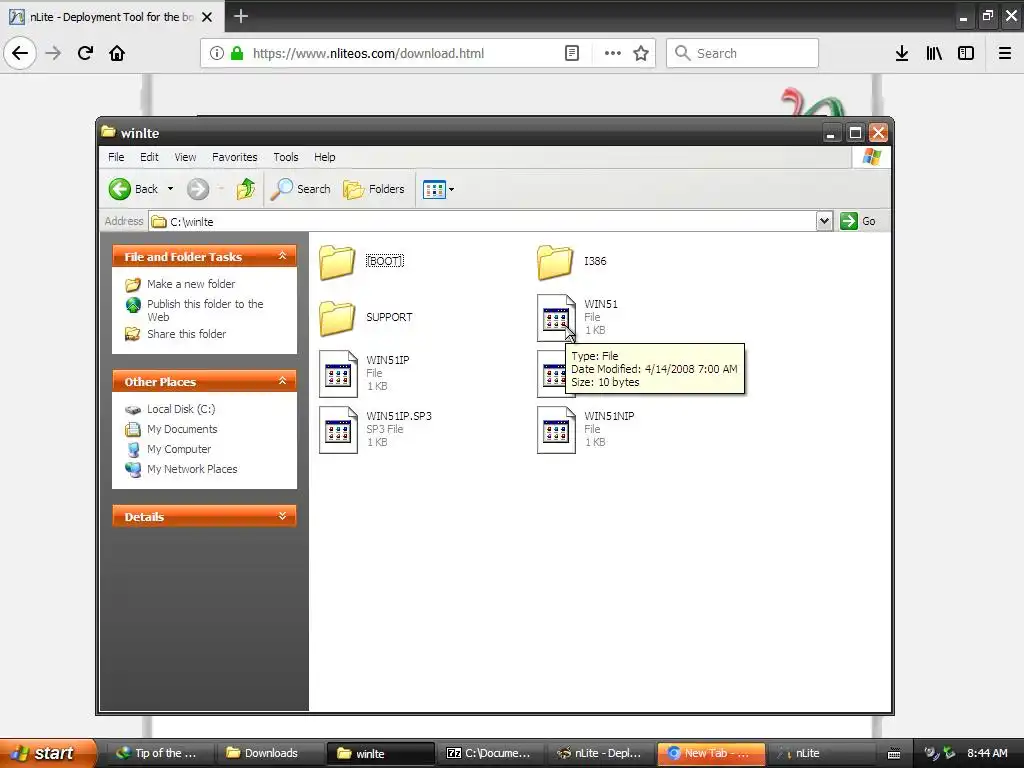This screenshot has height=768, width=1024.
Task: Click Firefox back arrow button
Action: pyautogui.click(x=20, y=53)
